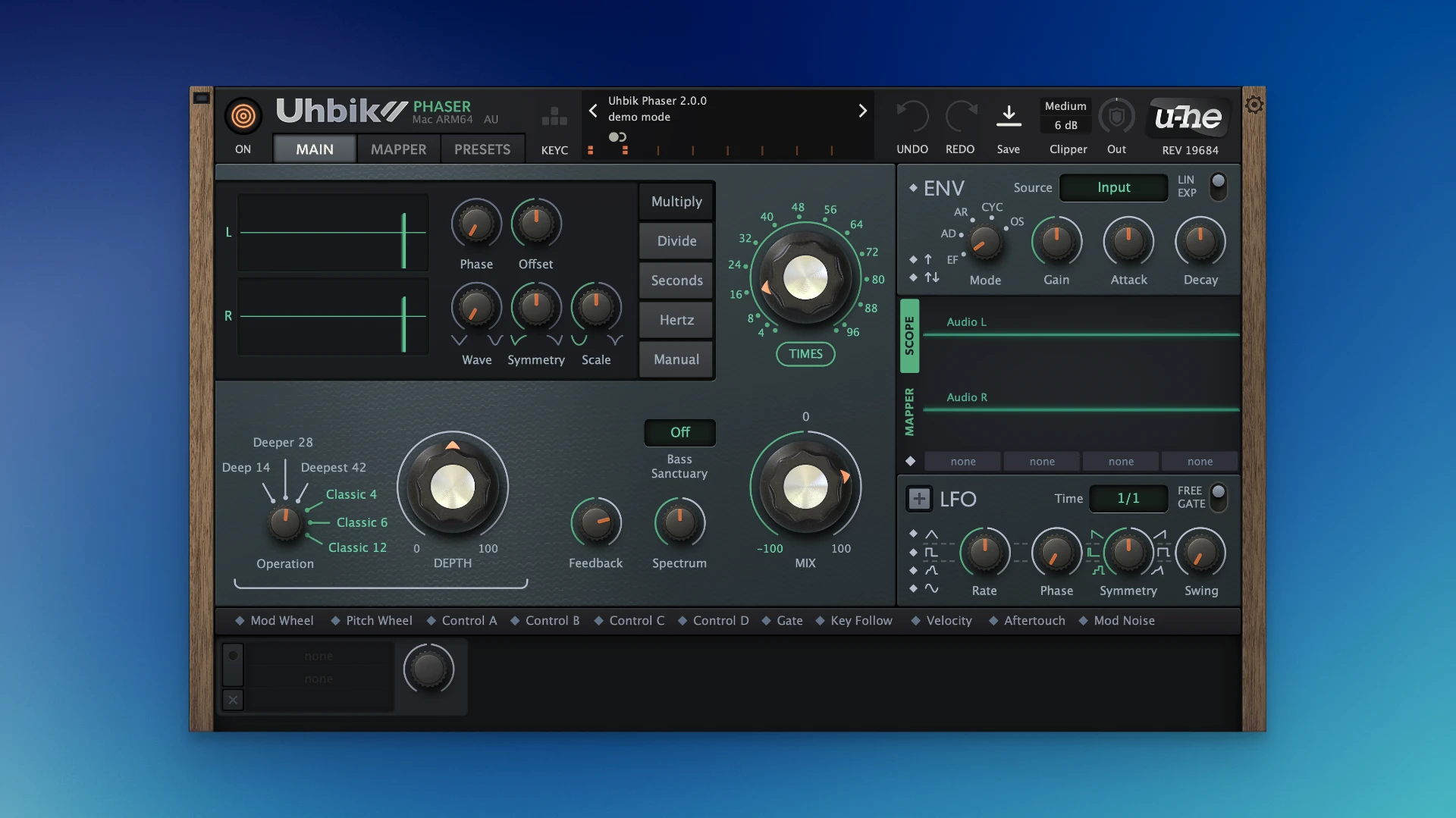Viewport: 1456px width, 818px height.
Task: Click diamond icon left of none slots
Action: 911,461
